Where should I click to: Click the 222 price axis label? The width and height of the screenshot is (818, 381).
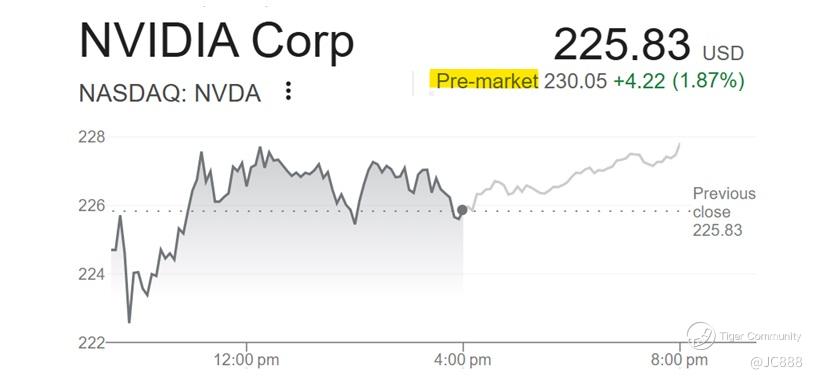coord(91,342)
